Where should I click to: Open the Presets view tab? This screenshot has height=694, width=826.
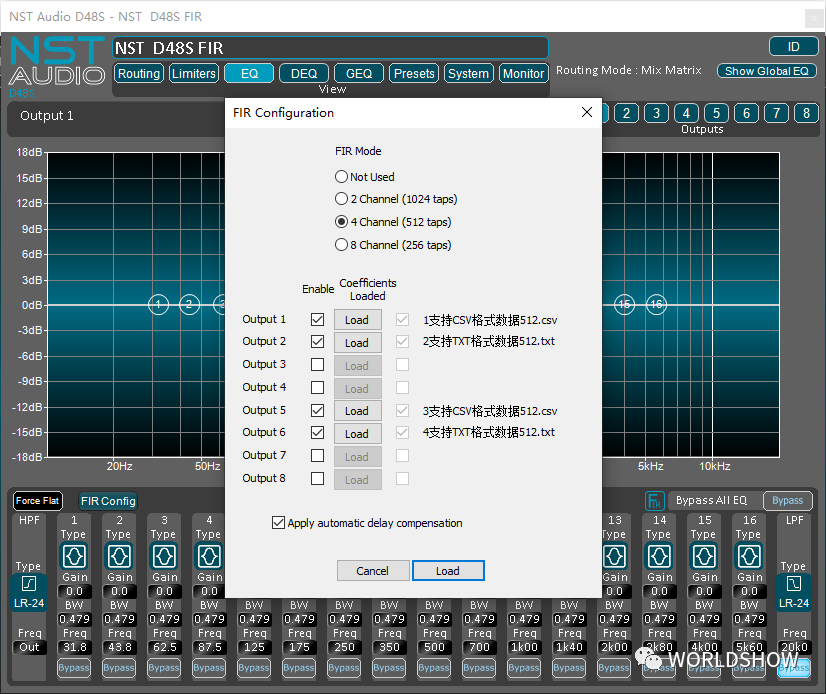[x=414, y=73]
